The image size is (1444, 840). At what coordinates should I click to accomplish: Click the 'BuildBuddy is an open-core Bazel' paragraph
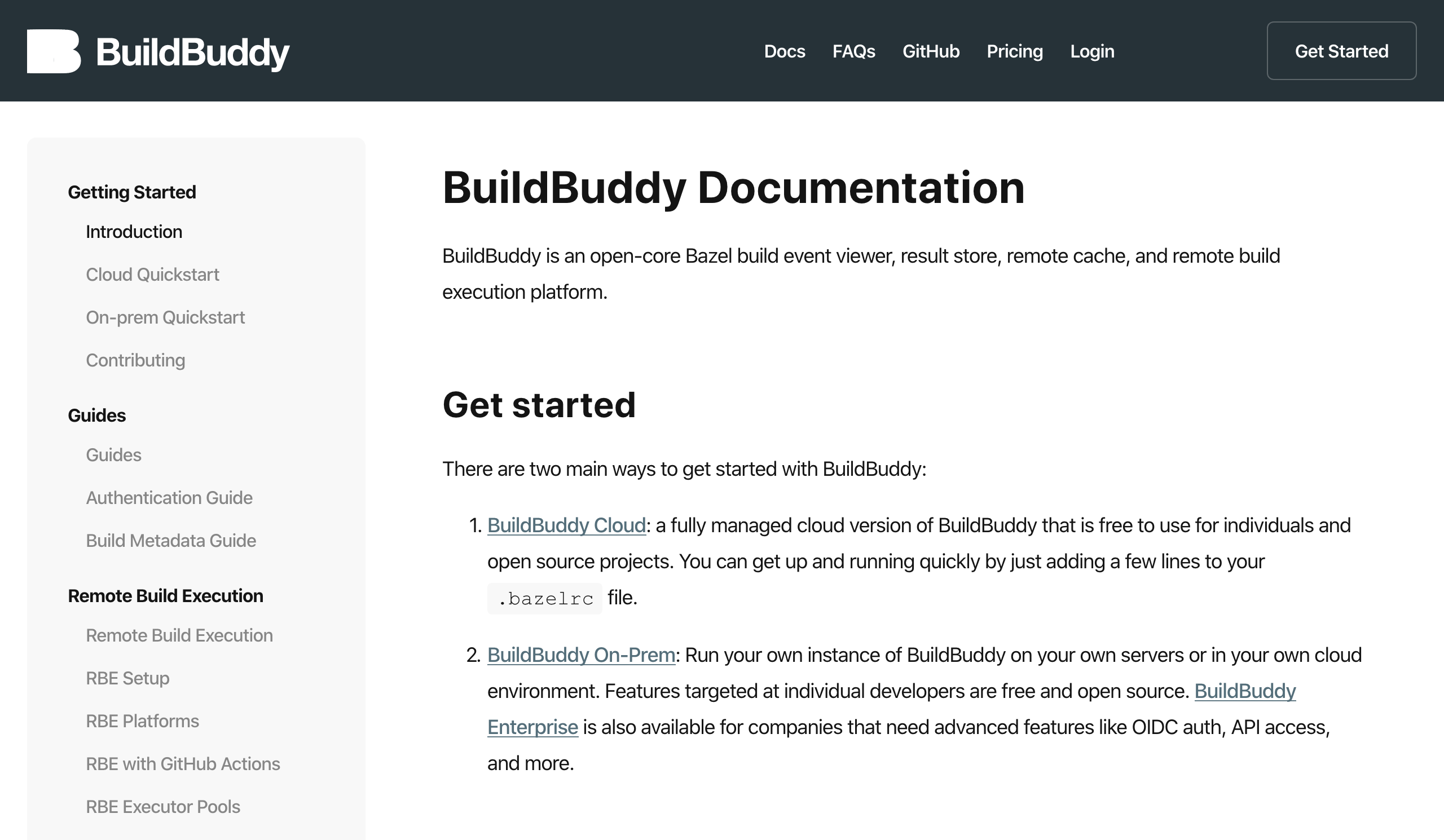861,273
